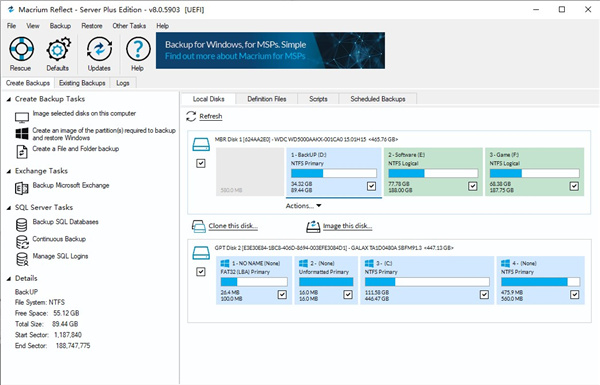Collapse the Create Backup Tasks section

(9, 99)
